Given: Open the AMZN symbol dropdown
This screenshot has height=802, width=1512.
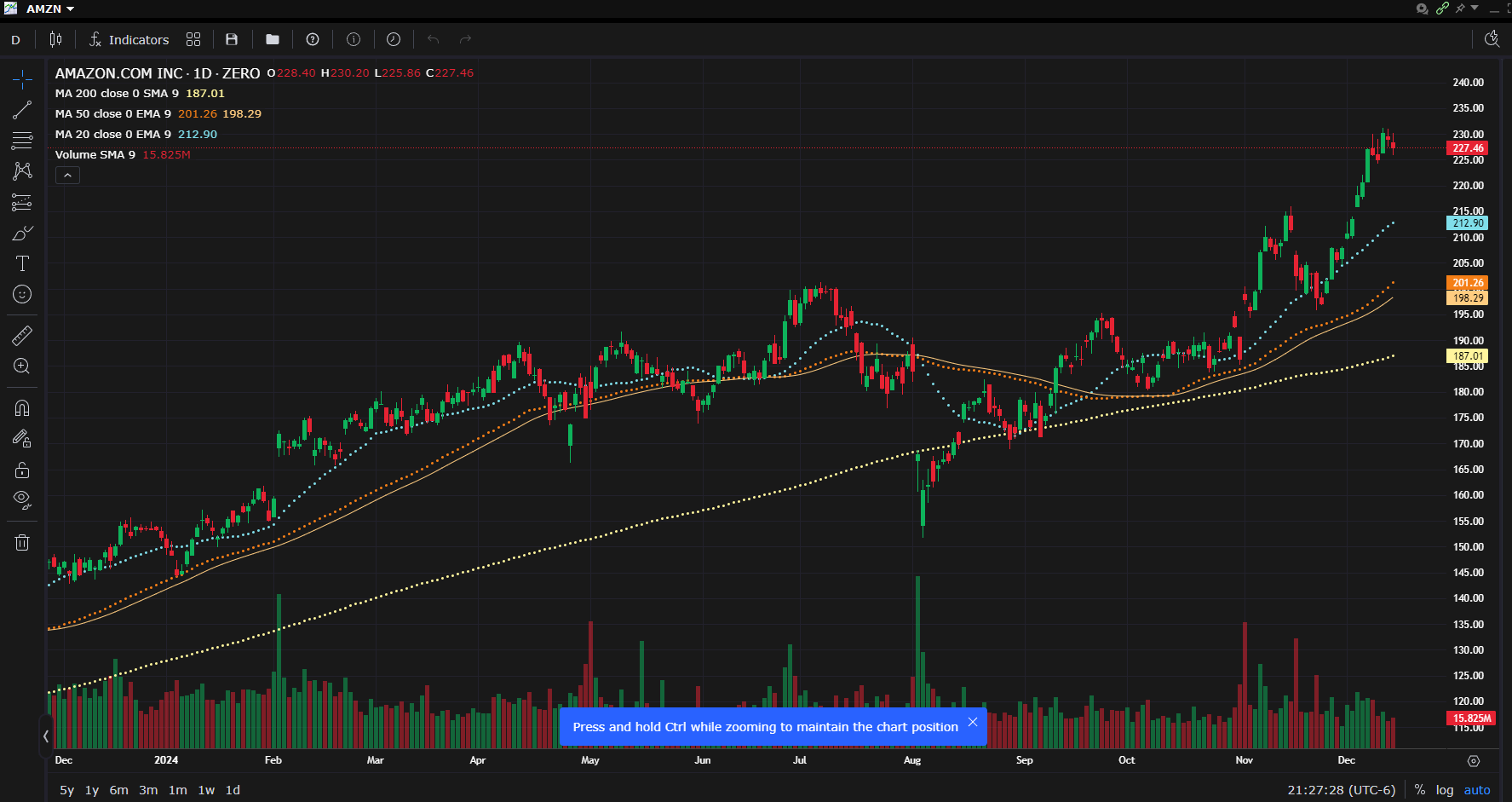Looking at the screenshot, I should point(50,9).
